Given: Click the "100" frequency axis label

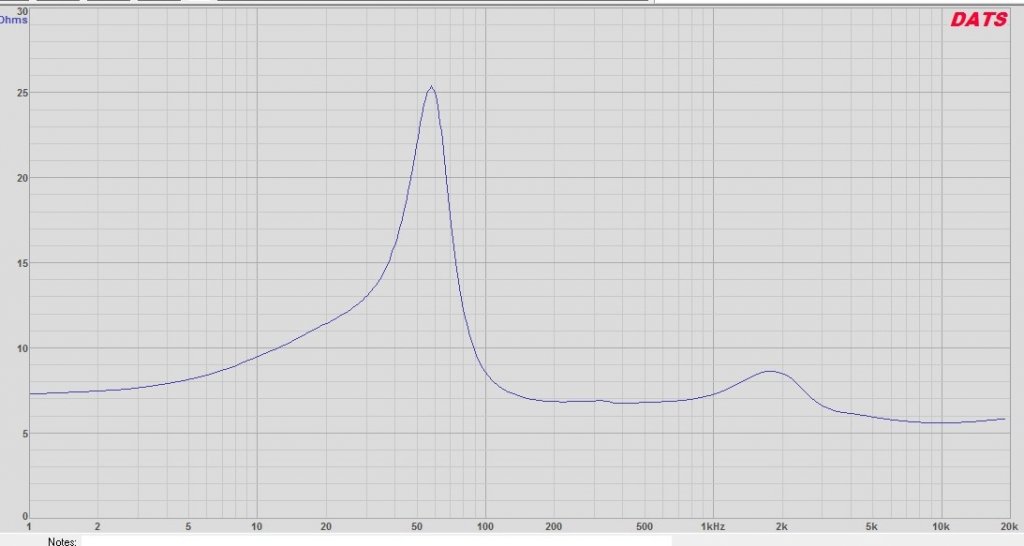Looking at the screenshot, I should point(485,526).
